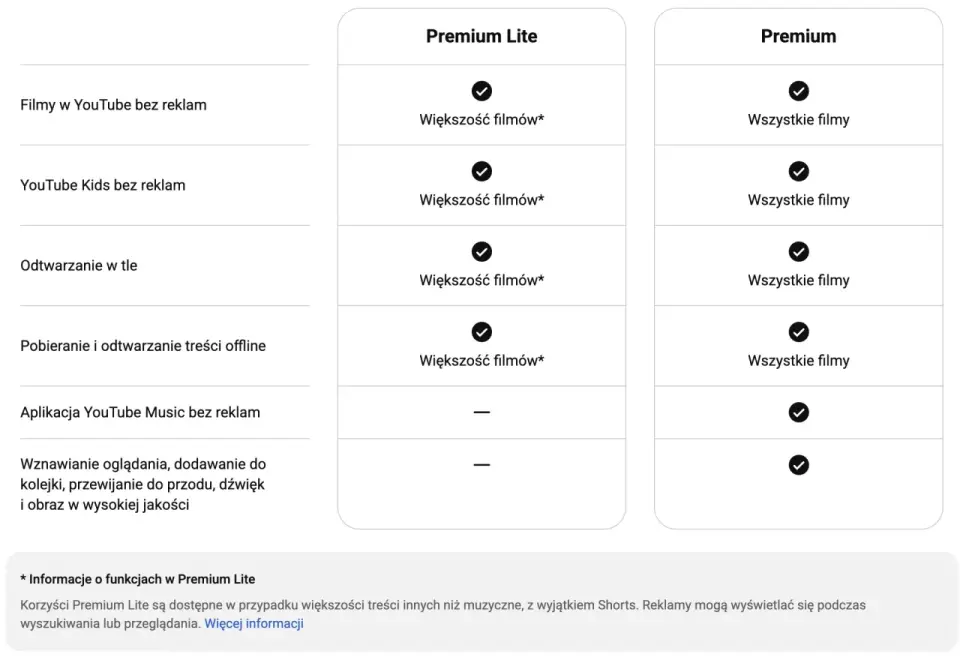Screen dimensions: 960x663
Task: Click Premium checkmark for Filmy w YouTube bez reklam
Action: click(798, 91)
